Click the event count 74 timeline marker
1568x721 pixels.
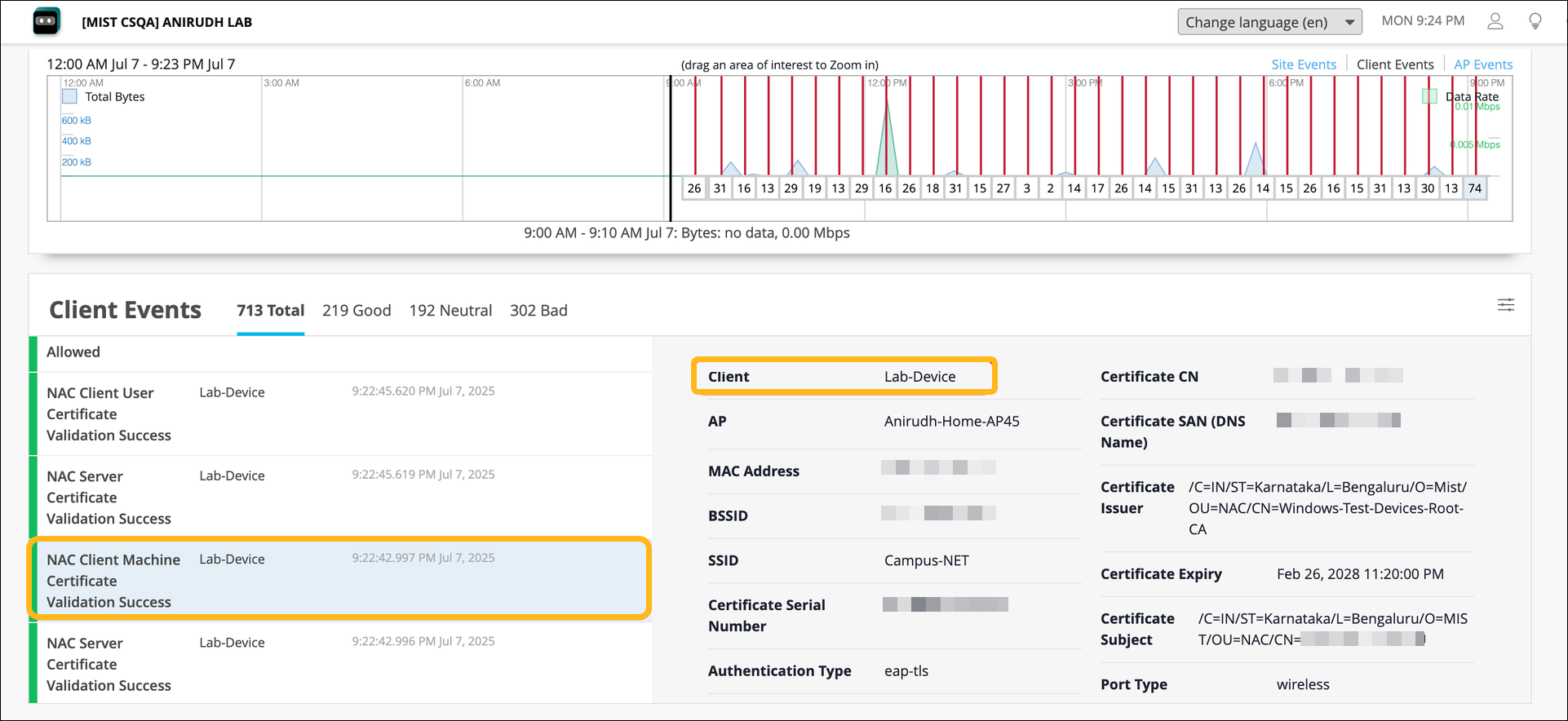pos(1474,188)
